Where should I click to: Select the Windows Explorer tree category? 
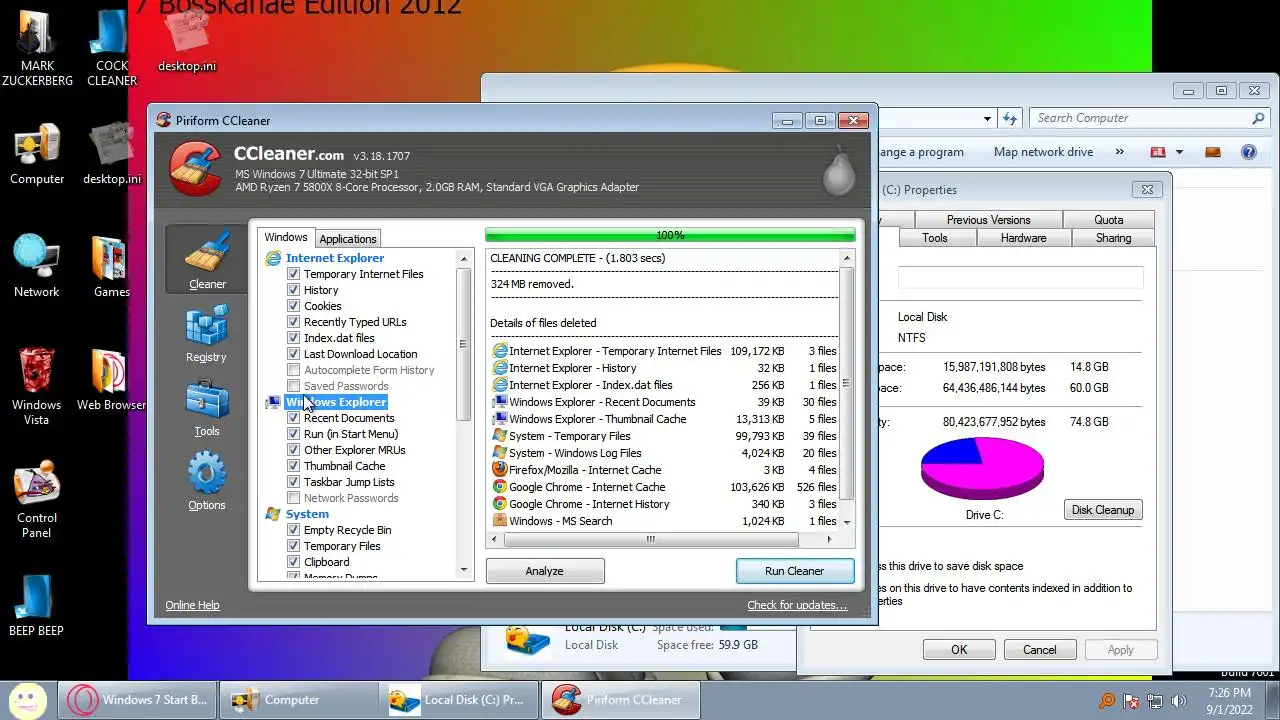[336, 402]
